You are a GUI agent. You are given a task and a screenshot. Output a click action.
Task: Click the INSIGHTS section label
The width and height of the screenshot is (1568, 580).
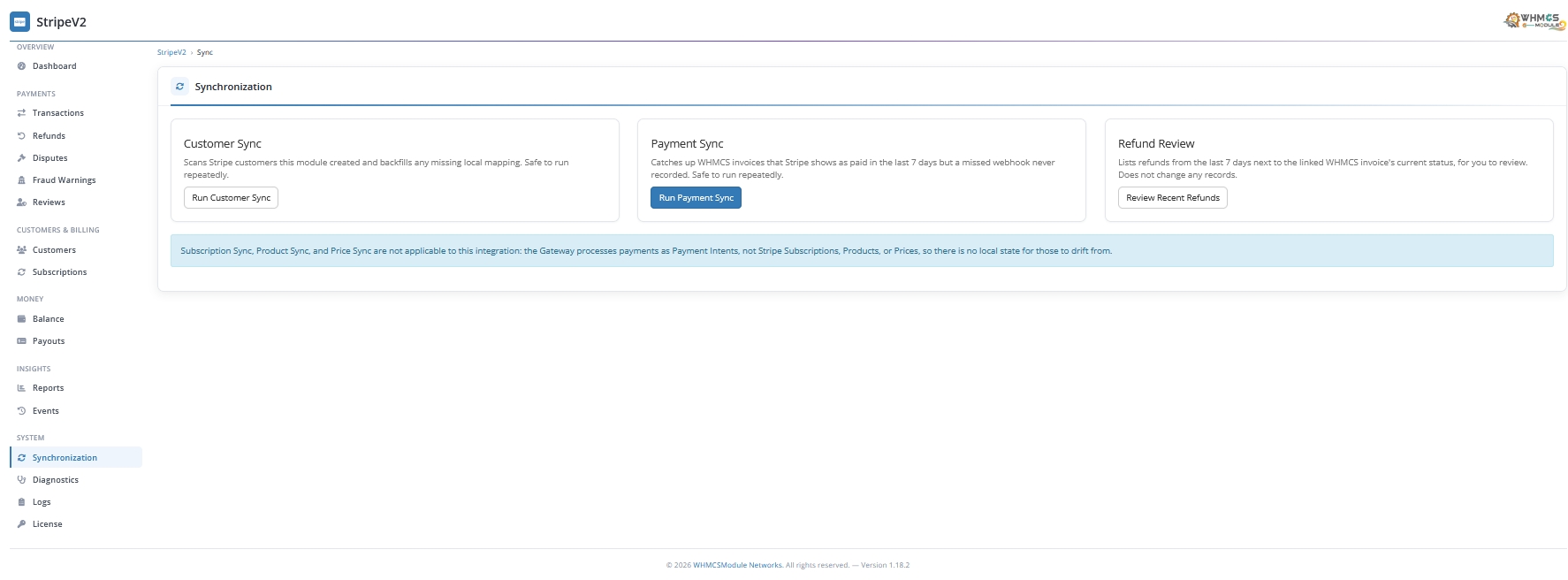(x=34, y=369)
